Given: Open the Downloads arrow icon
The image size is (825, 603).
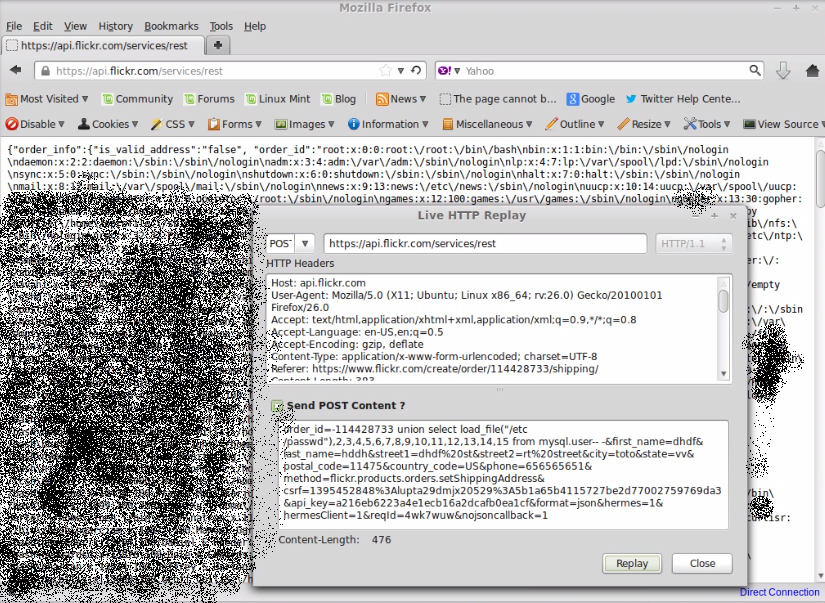Looking at the screenshot, I should (783, 71).
